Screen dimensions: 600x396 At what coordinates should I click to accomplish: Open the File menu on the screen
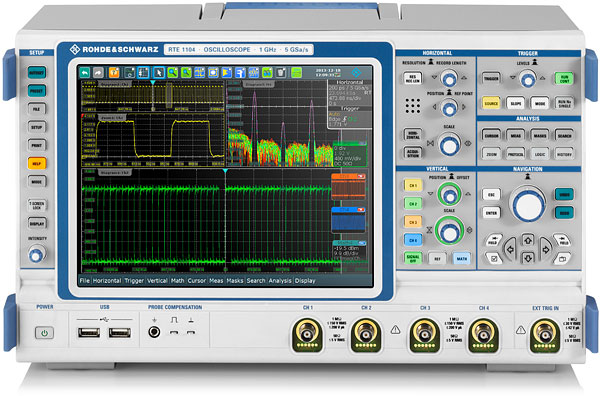85,280
